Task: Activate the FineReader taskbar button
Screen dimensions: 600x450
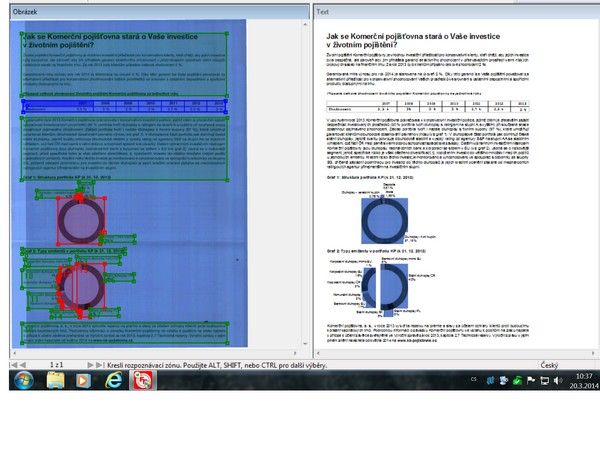Action: 143,380
